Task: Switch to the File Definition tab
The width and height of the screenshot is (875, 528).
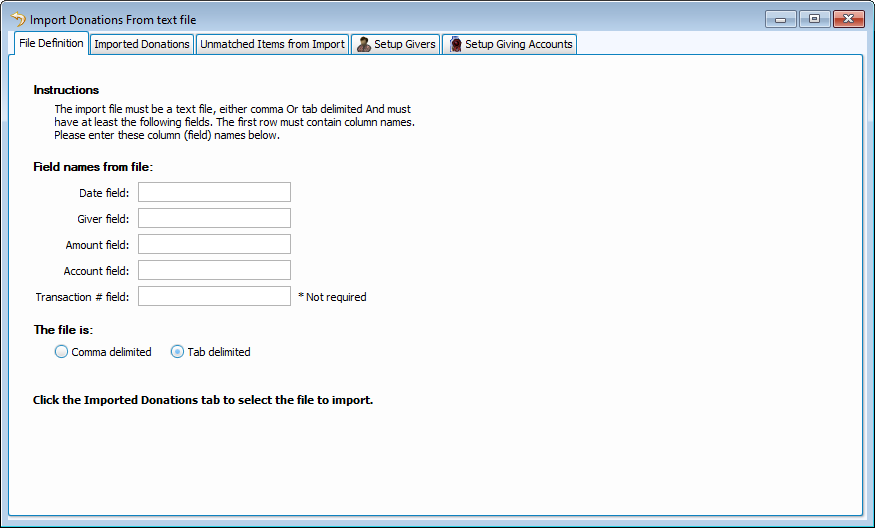Action: pyautogui.click(x=51, y=44)
